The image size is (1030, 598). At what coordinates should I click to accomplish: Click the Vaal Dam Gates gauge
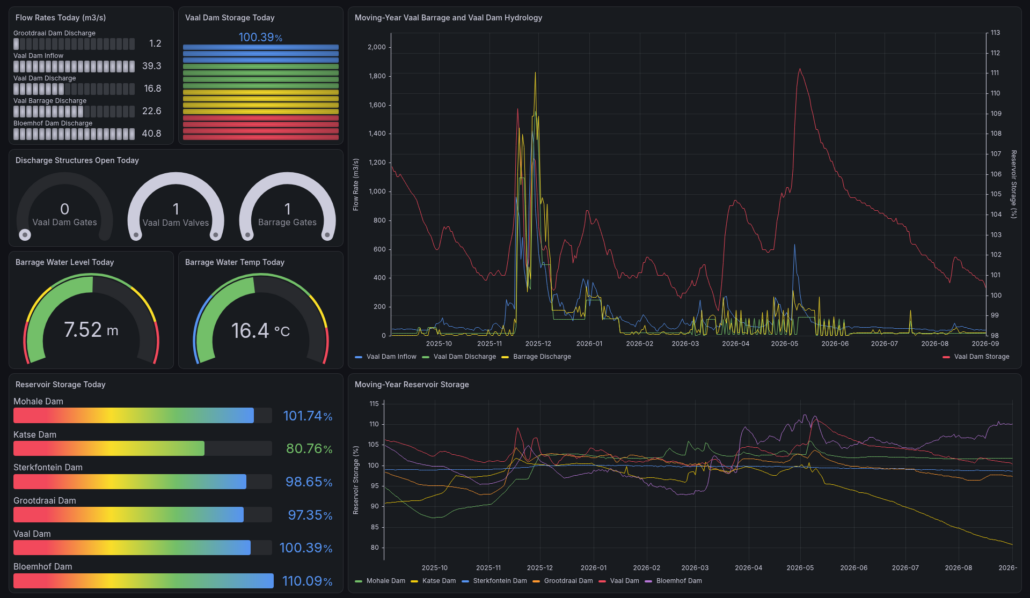tap(64, 207)
